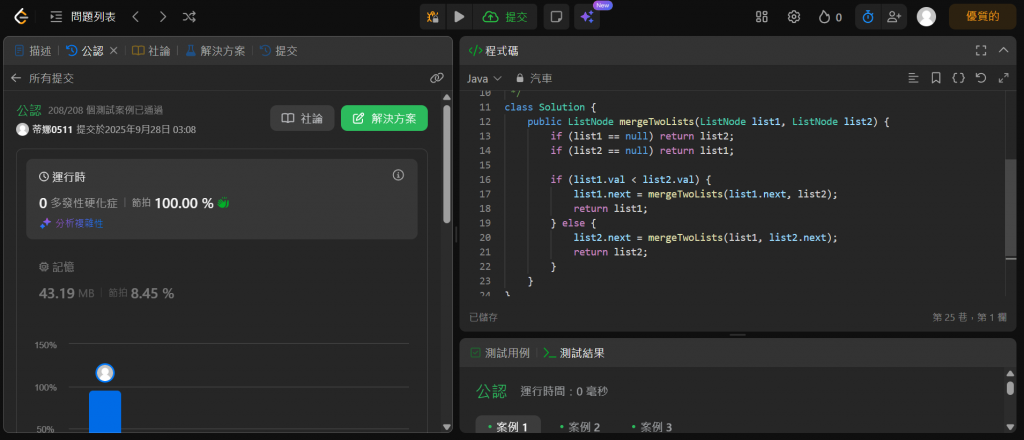Open the 問題列表 problem list
1024x440 pixels.
[83, 17]
